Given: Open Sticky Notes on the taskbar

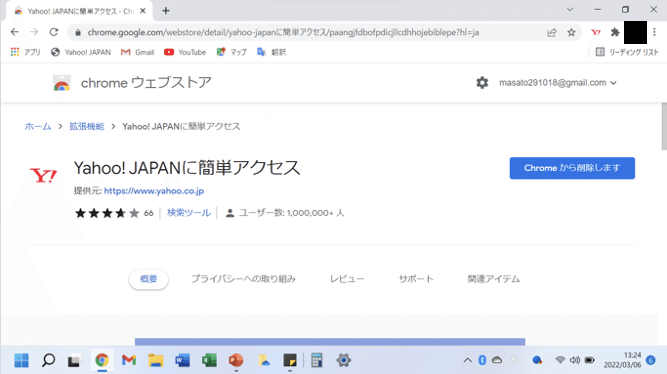Looking at the screenshot, I should [290, 360].
